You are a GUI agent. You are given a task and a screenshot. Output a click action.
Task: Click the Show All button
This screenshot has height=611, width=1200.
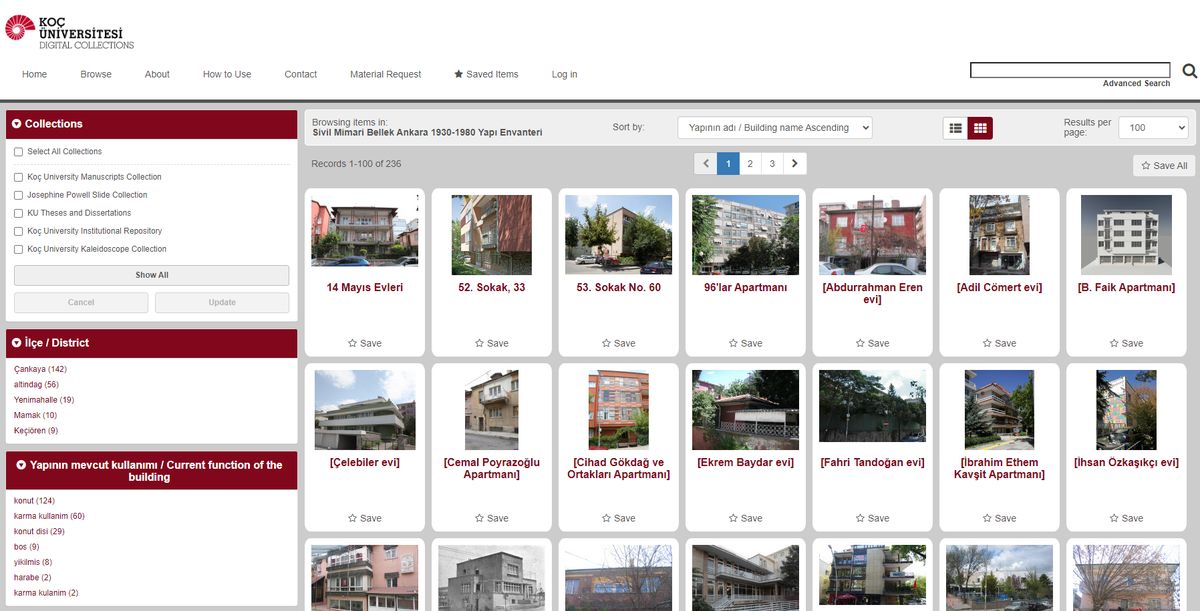tap(151, 275)
